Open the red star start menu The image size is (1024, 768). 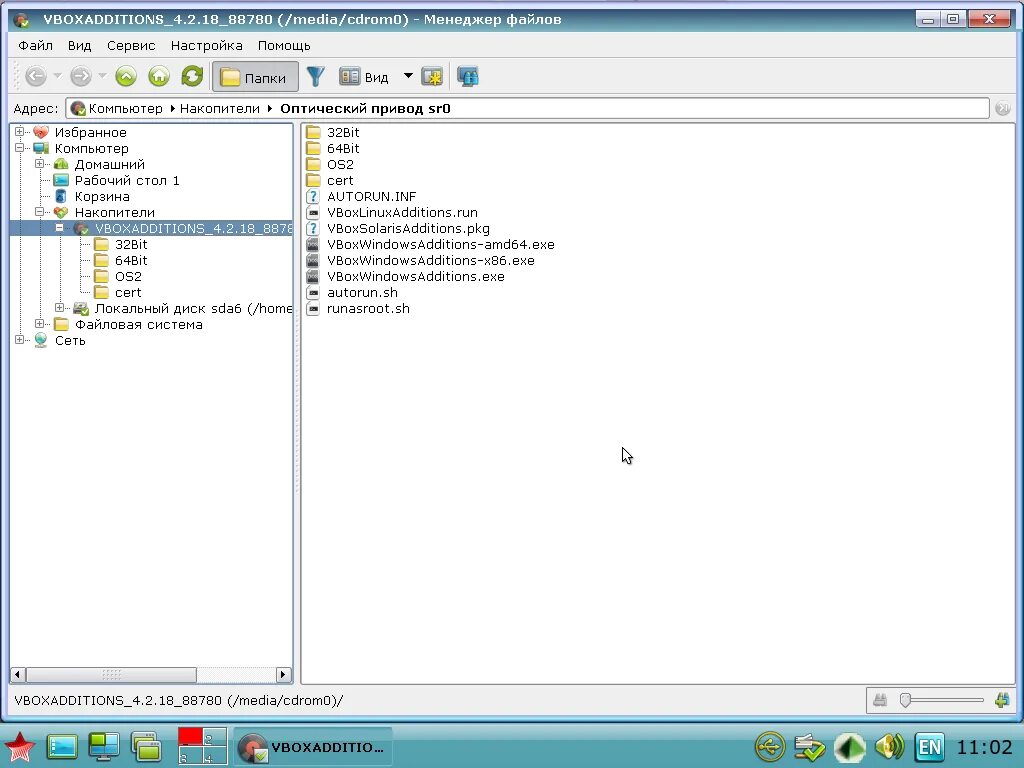click(x=20, y=746)
